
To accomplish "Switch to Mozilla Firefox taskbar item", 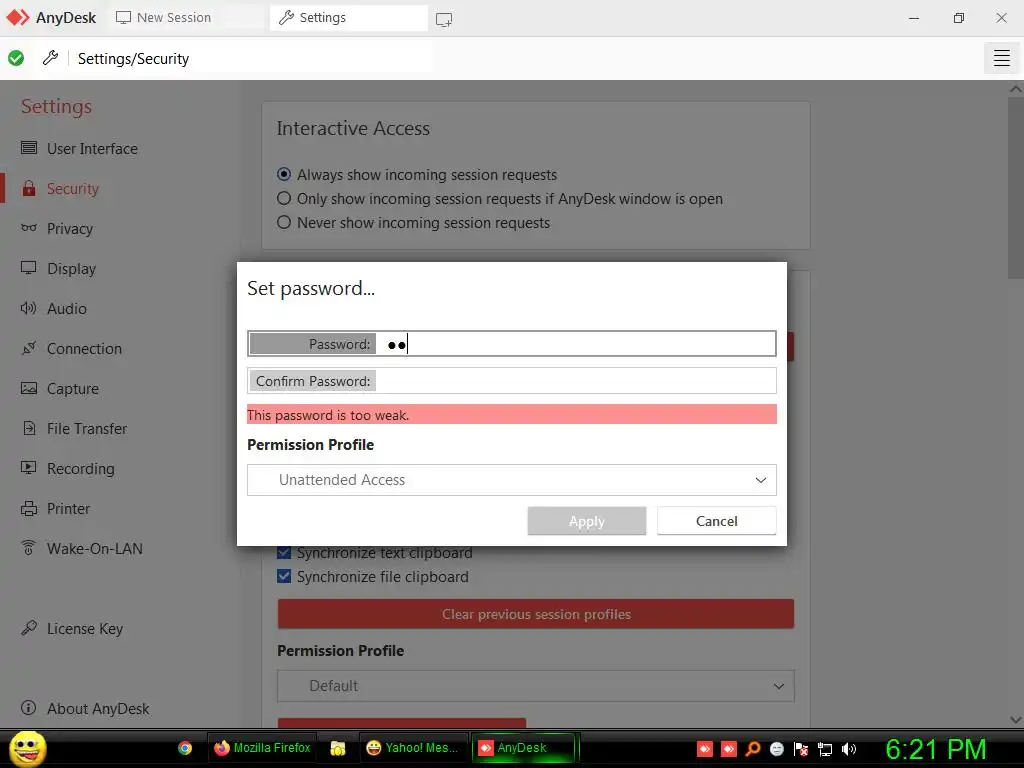I will pos(262,748).
